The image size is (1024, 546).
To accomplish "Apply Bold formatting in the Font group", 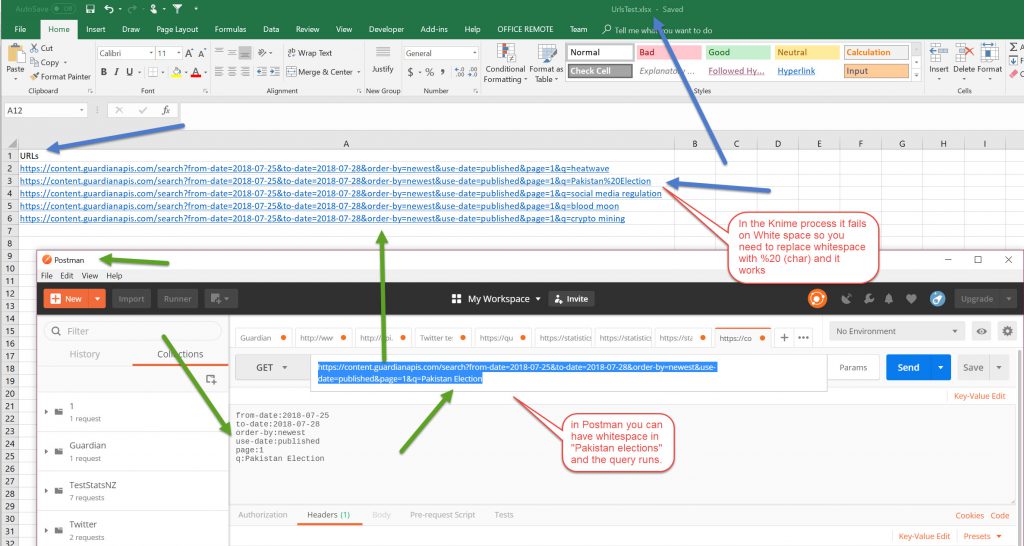I will tap(103, 72).
